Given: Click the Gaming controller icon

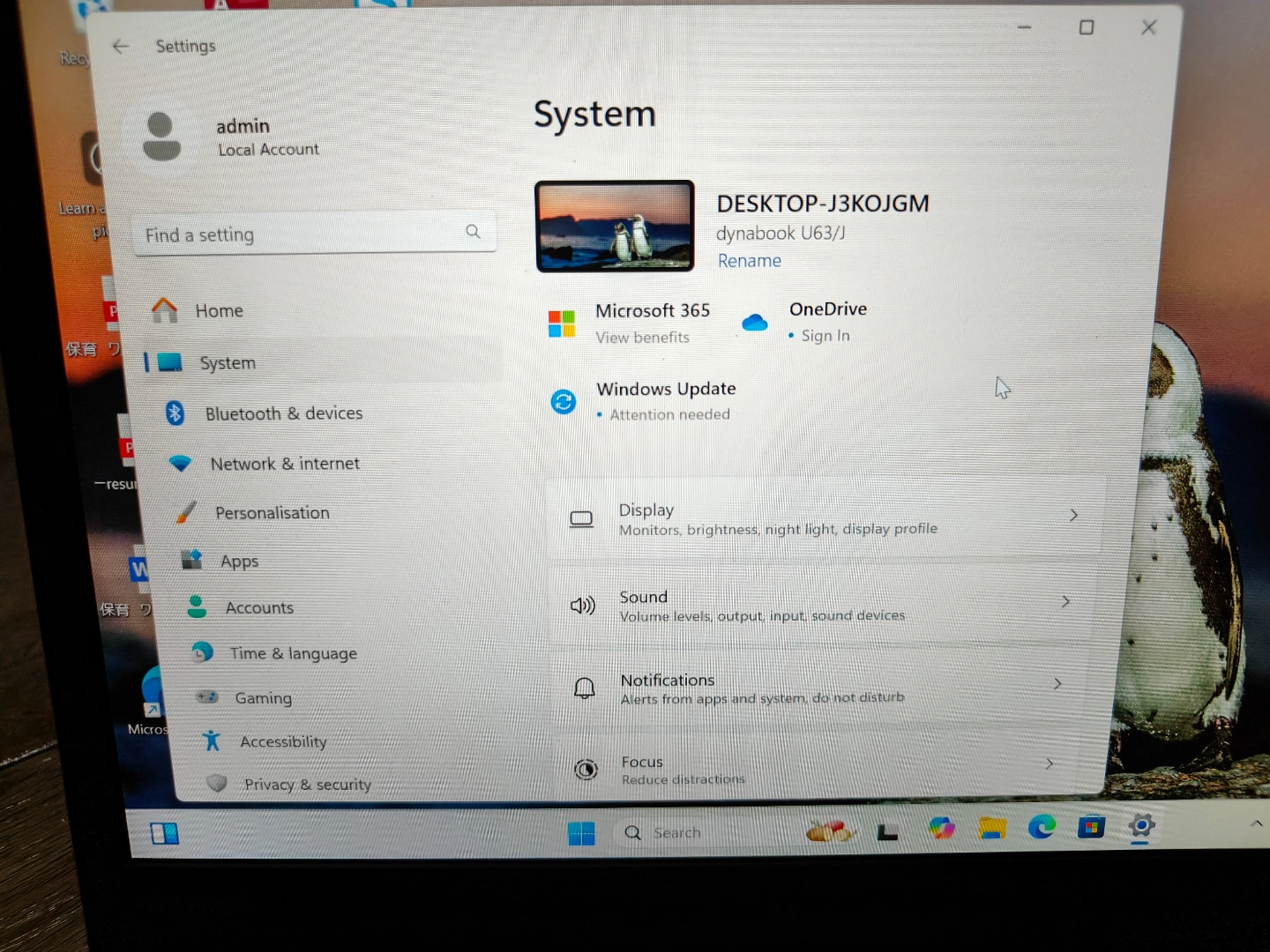Looking at the screenshot, I should pyautogui.click(x=207, y=697).
